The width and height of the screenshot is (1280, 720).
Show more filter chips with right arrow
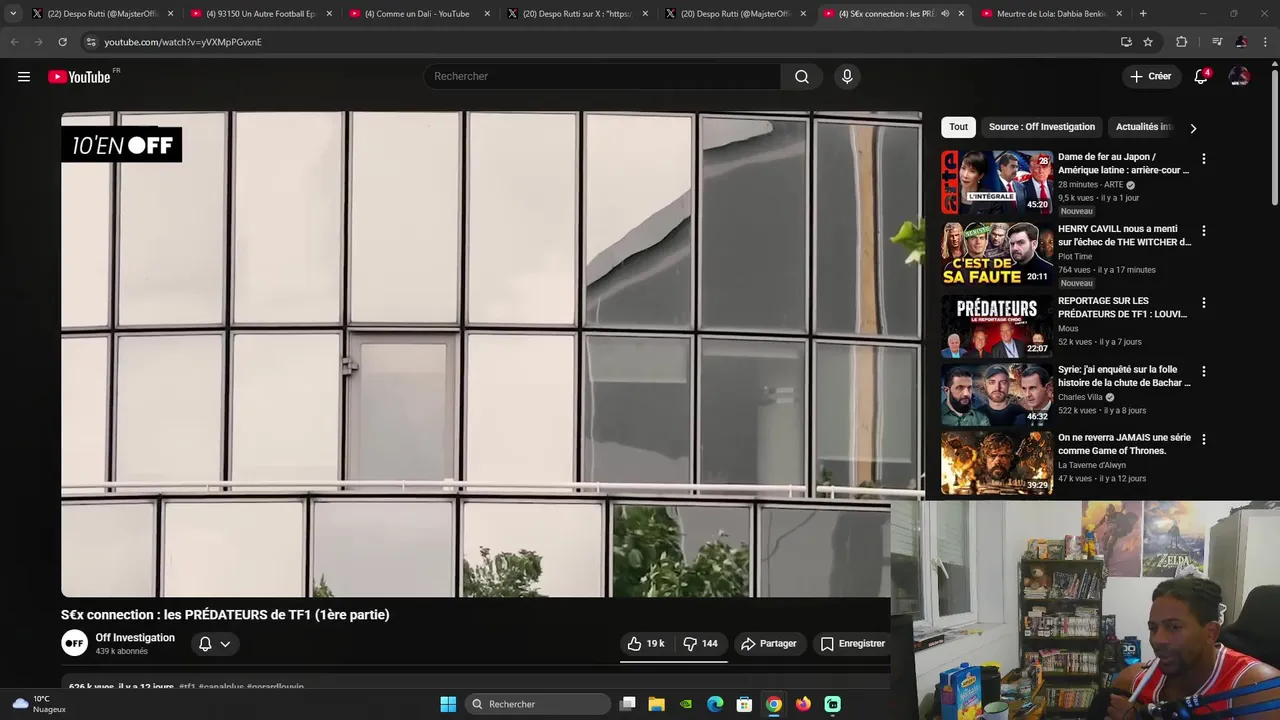point(1192,128)
